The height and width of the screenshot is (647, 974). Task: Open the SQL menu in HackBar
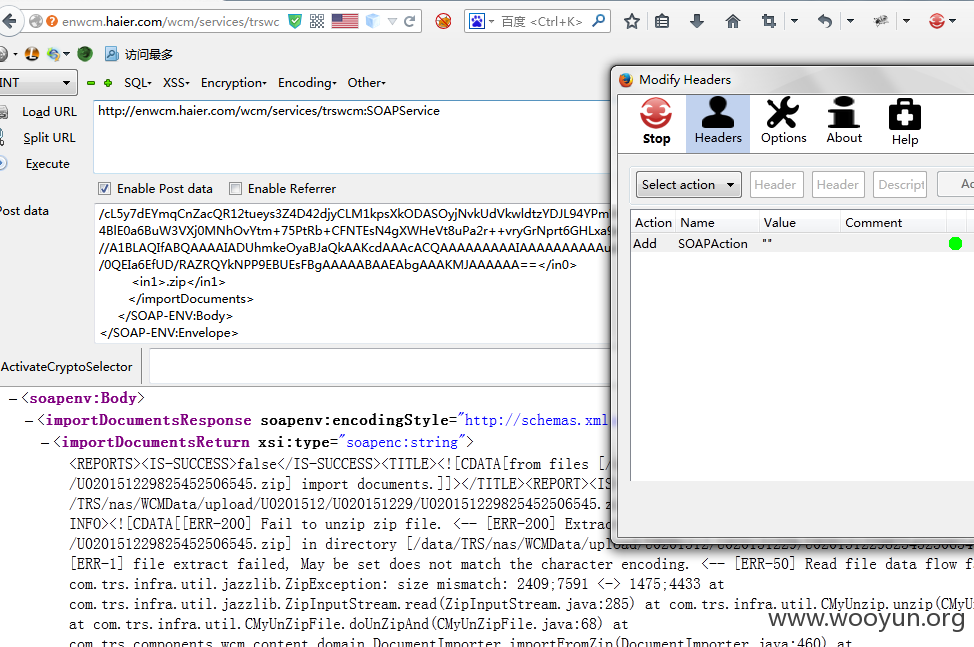[137, 83]
